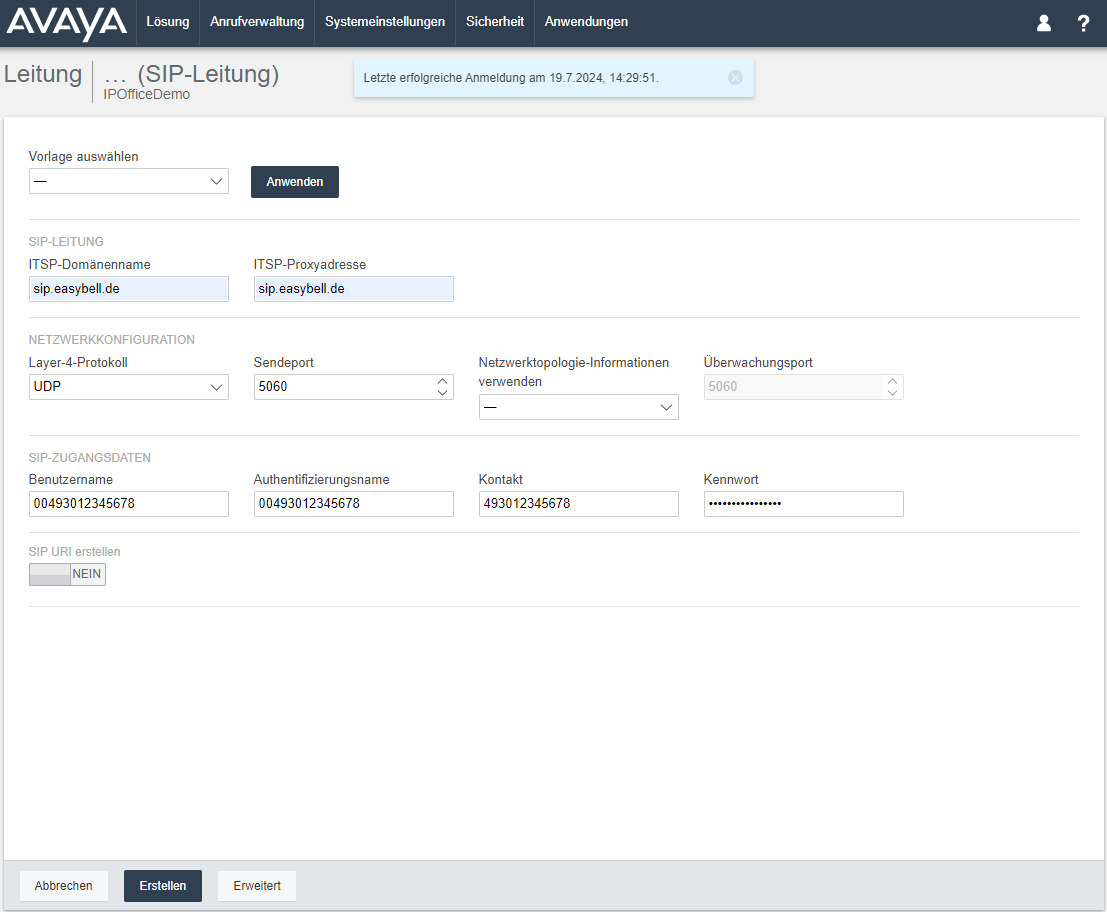Open the user account icon

pos(1044,23)
